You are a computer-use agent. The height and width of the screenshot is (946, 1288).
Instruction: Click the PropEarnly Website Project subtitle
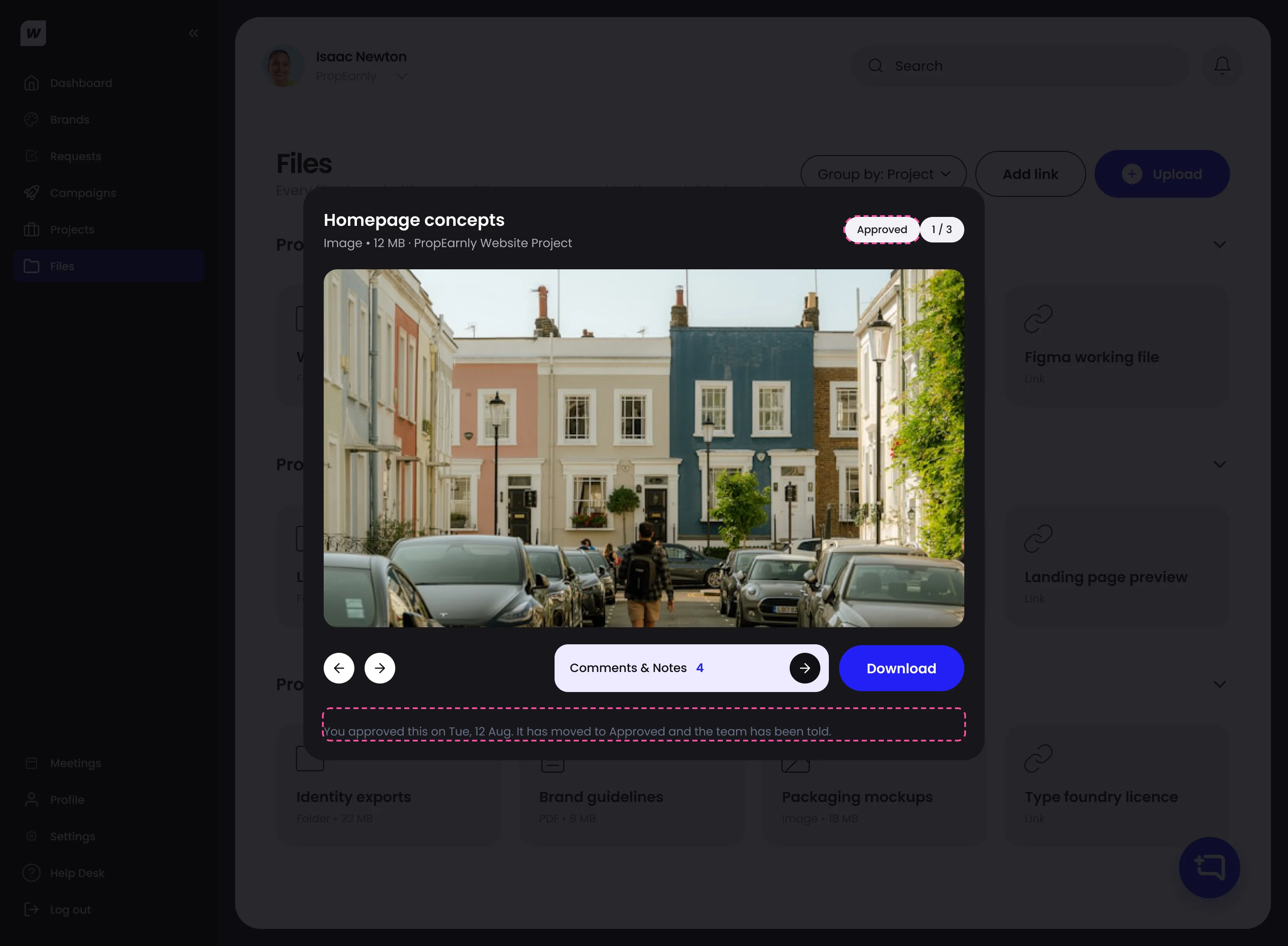(493, 243)
